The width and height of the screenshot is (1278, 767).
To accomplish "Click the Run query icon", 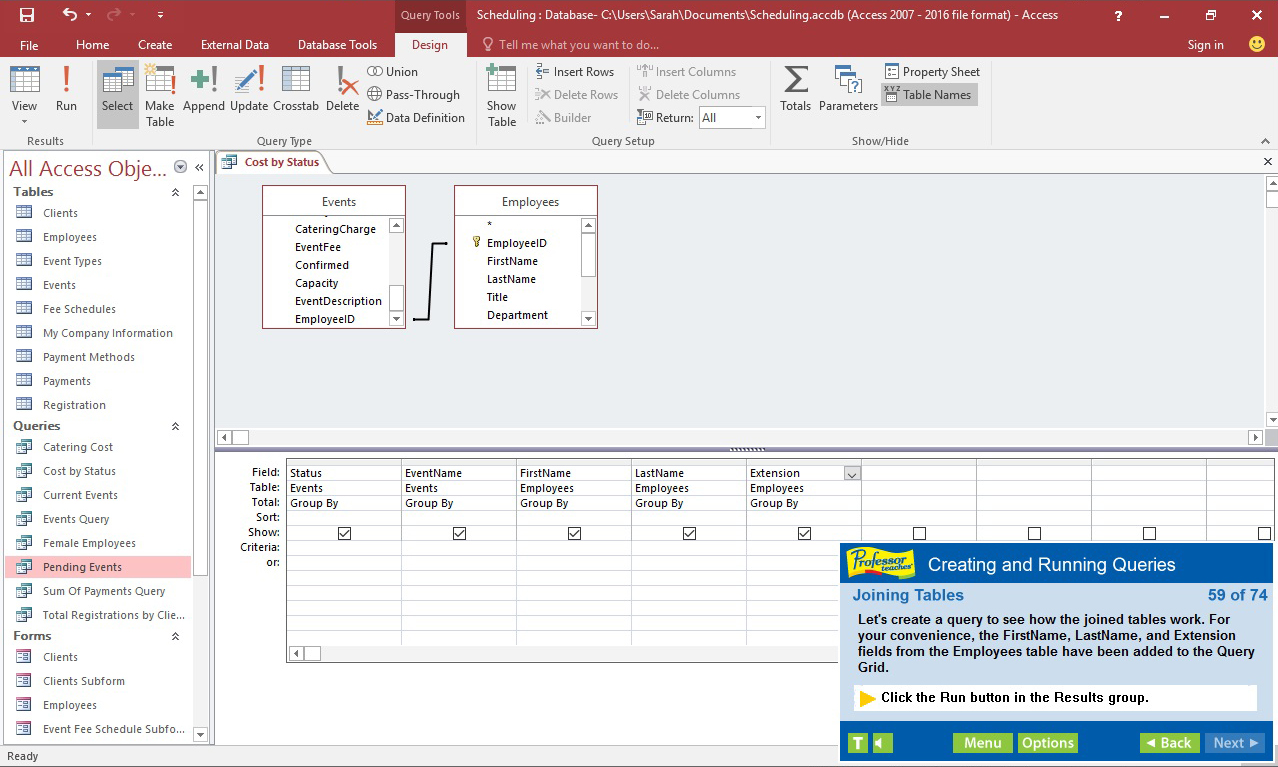I will click(x=66, y=90).
